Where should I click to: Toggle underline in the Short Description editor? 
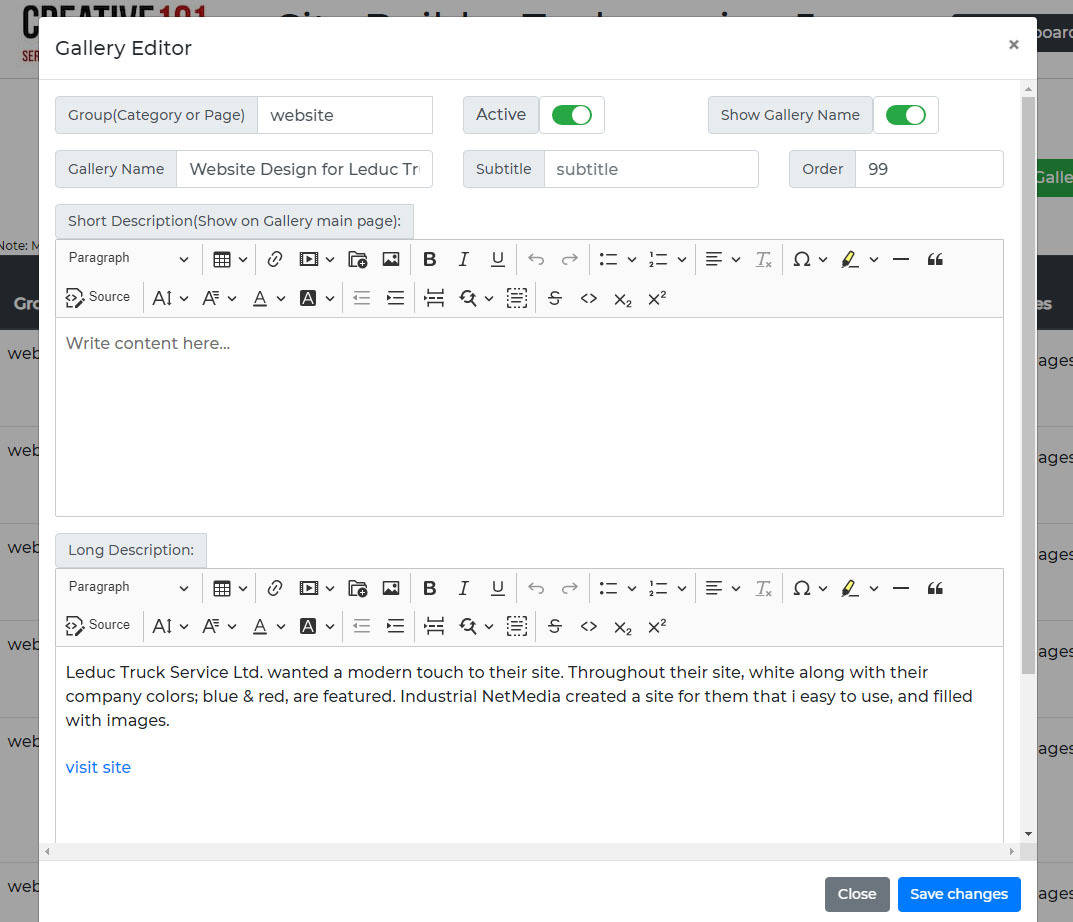[497, 259]
